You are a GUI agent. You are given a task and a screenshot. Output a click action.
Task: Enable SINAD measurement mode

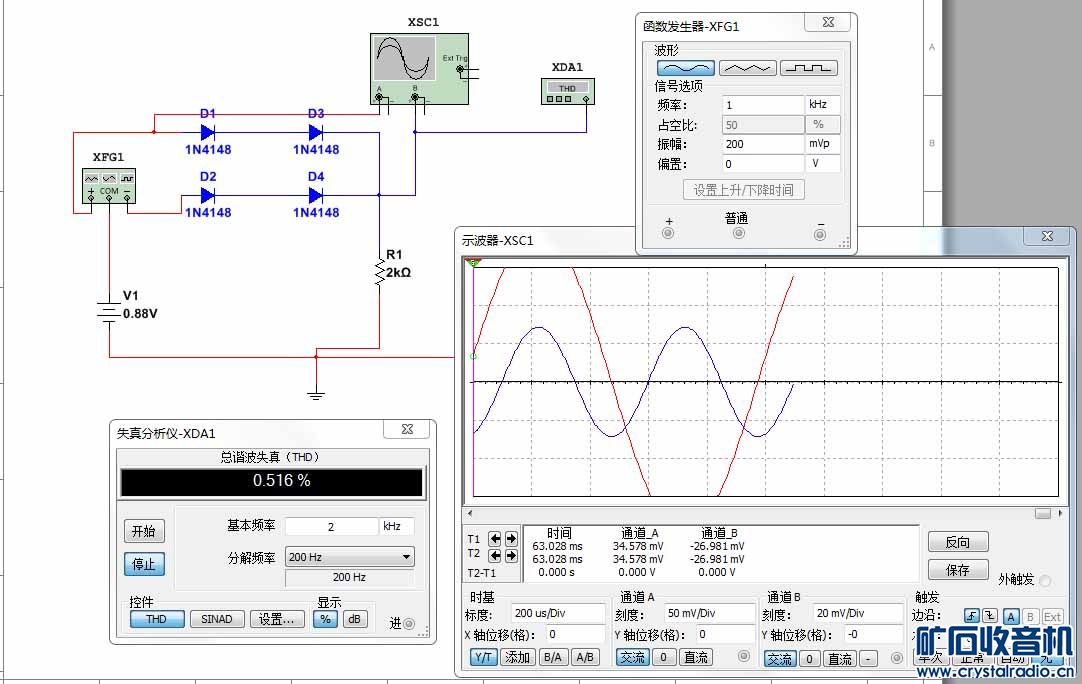(217, 619)
